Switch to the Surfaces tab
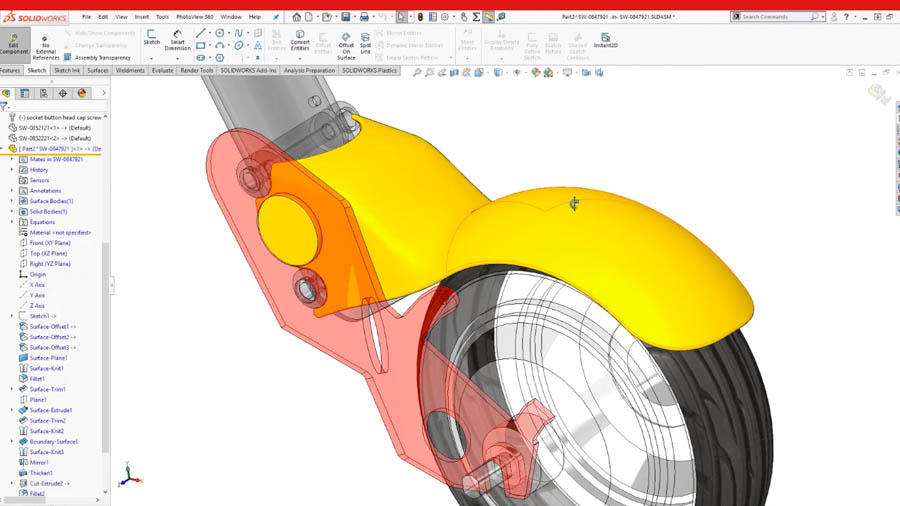The width and height of the screenshot is (900, 506). [x=98, y=71]
